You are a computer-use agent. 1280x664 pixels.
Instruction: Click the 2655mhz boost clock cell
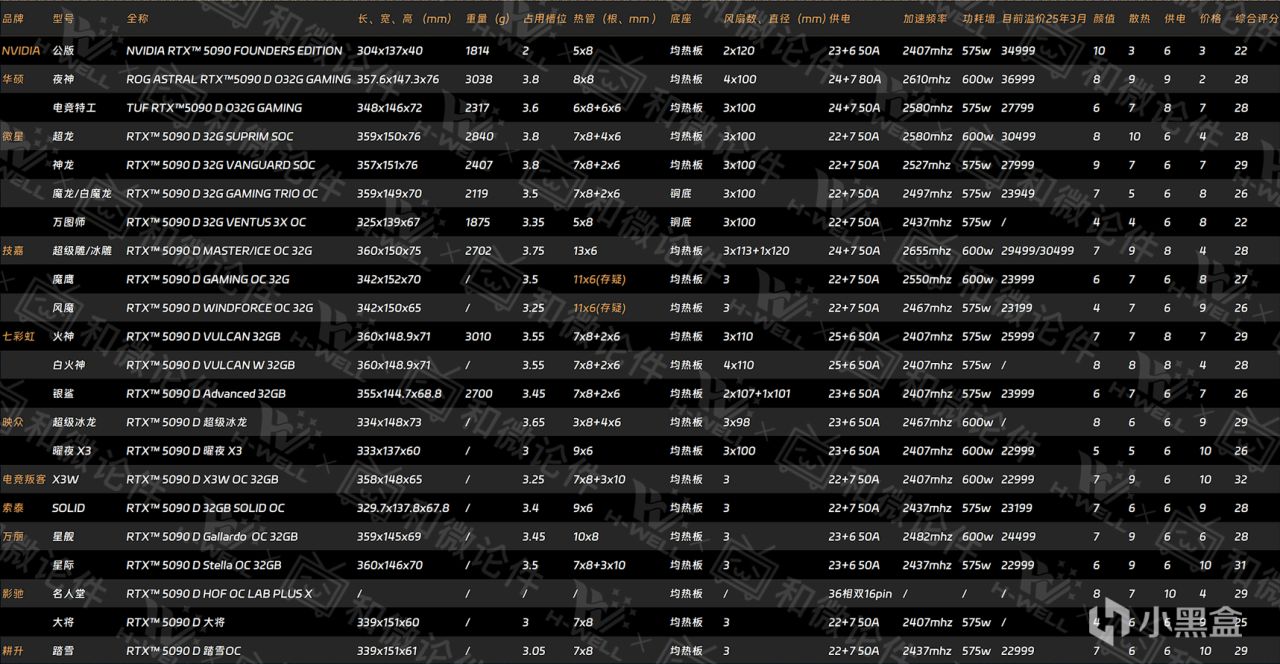tap(927, 251)
